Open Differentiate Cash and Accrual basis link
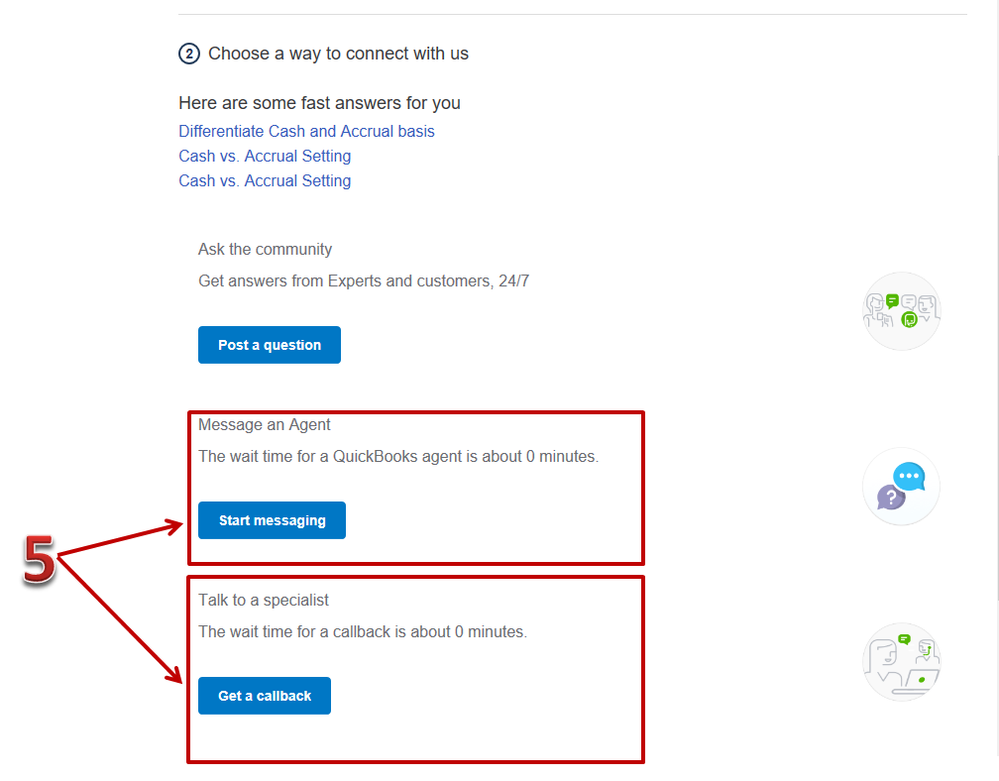The width and height of the screenshot is (999, 781). tap(306, 131)
